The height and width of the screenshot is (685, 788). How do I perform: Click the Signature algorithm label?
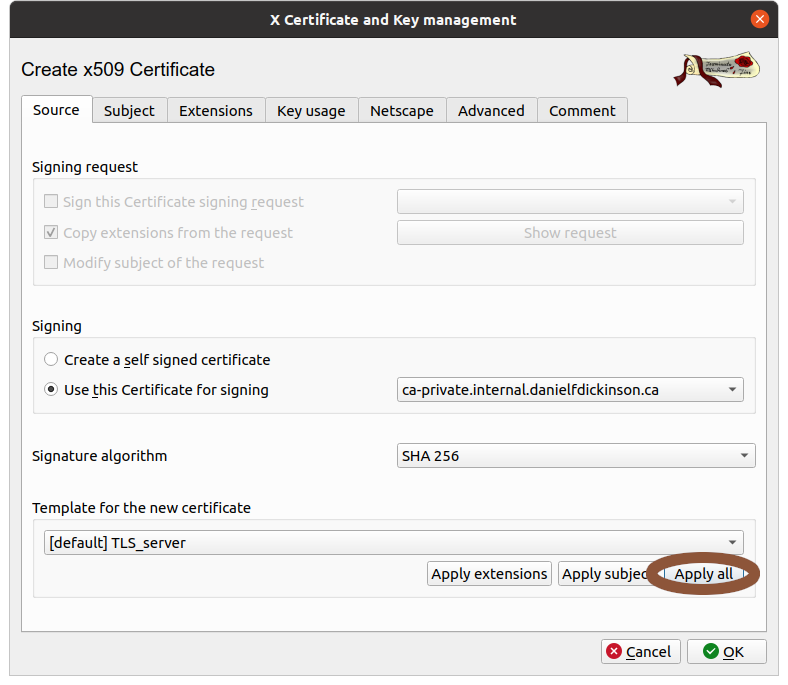click(100, 456)
